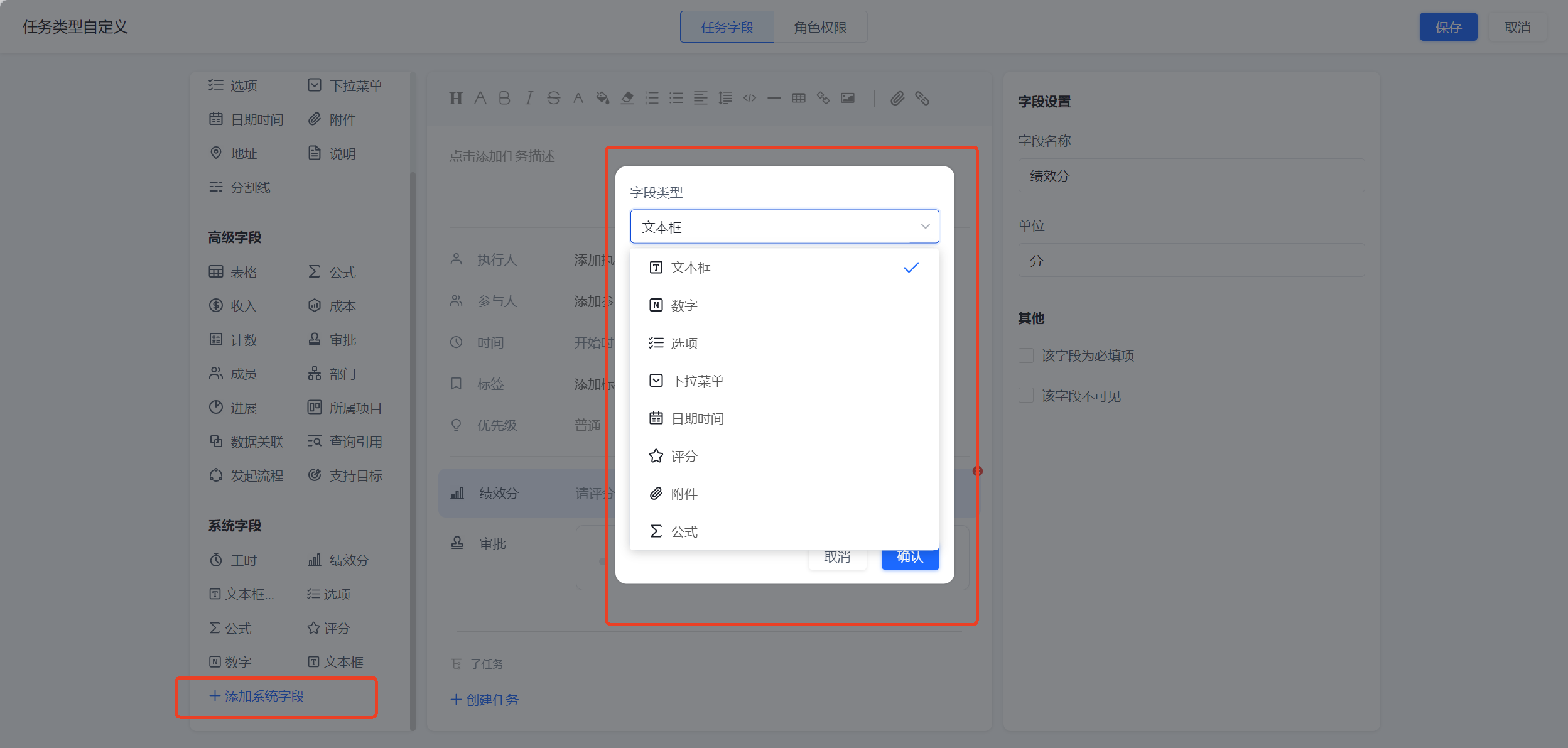Open the 字段类型 combo box arrow

(925, 227)
